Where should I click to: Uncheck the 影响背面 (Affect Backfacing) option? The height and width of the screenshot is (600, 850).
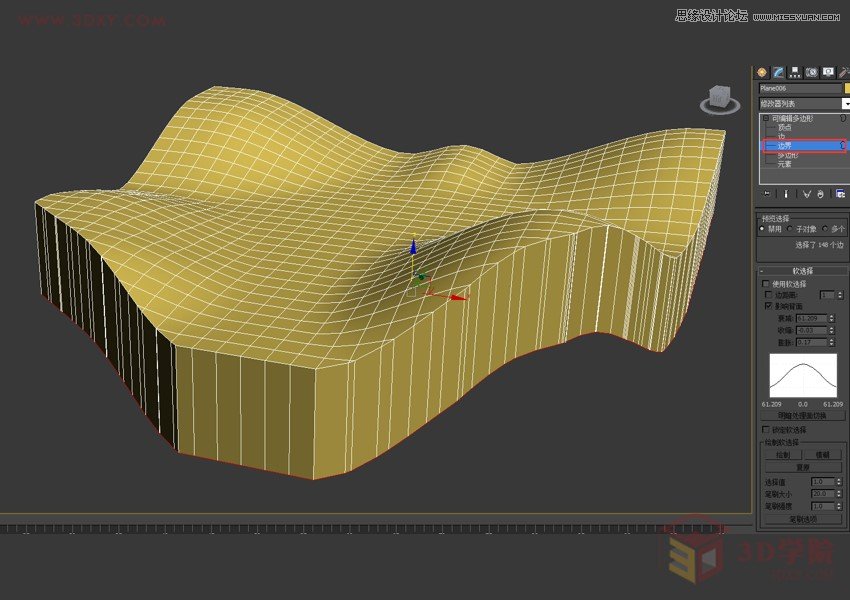click(x=769, y=305)
